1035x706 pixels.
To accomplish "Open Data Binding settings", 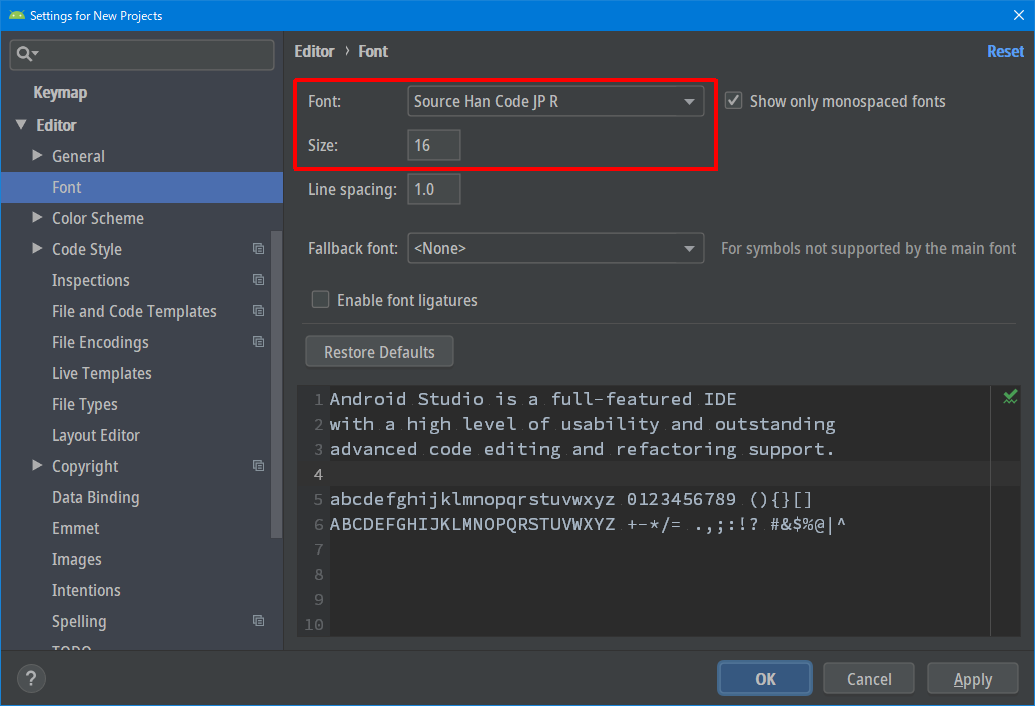I will tap(96, 497).
